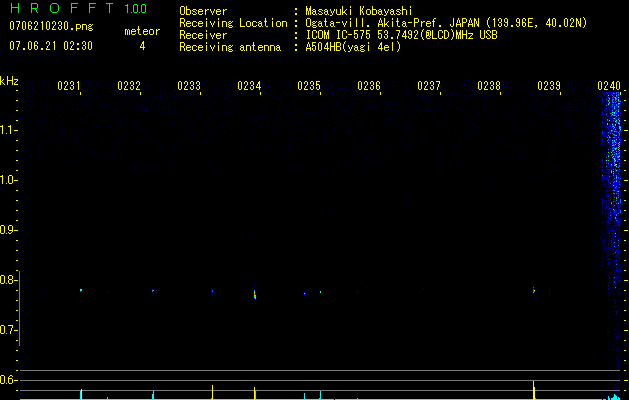629x400 pixels.
Task: Click the 0234 time marker
Action: (x=249, y=85)
